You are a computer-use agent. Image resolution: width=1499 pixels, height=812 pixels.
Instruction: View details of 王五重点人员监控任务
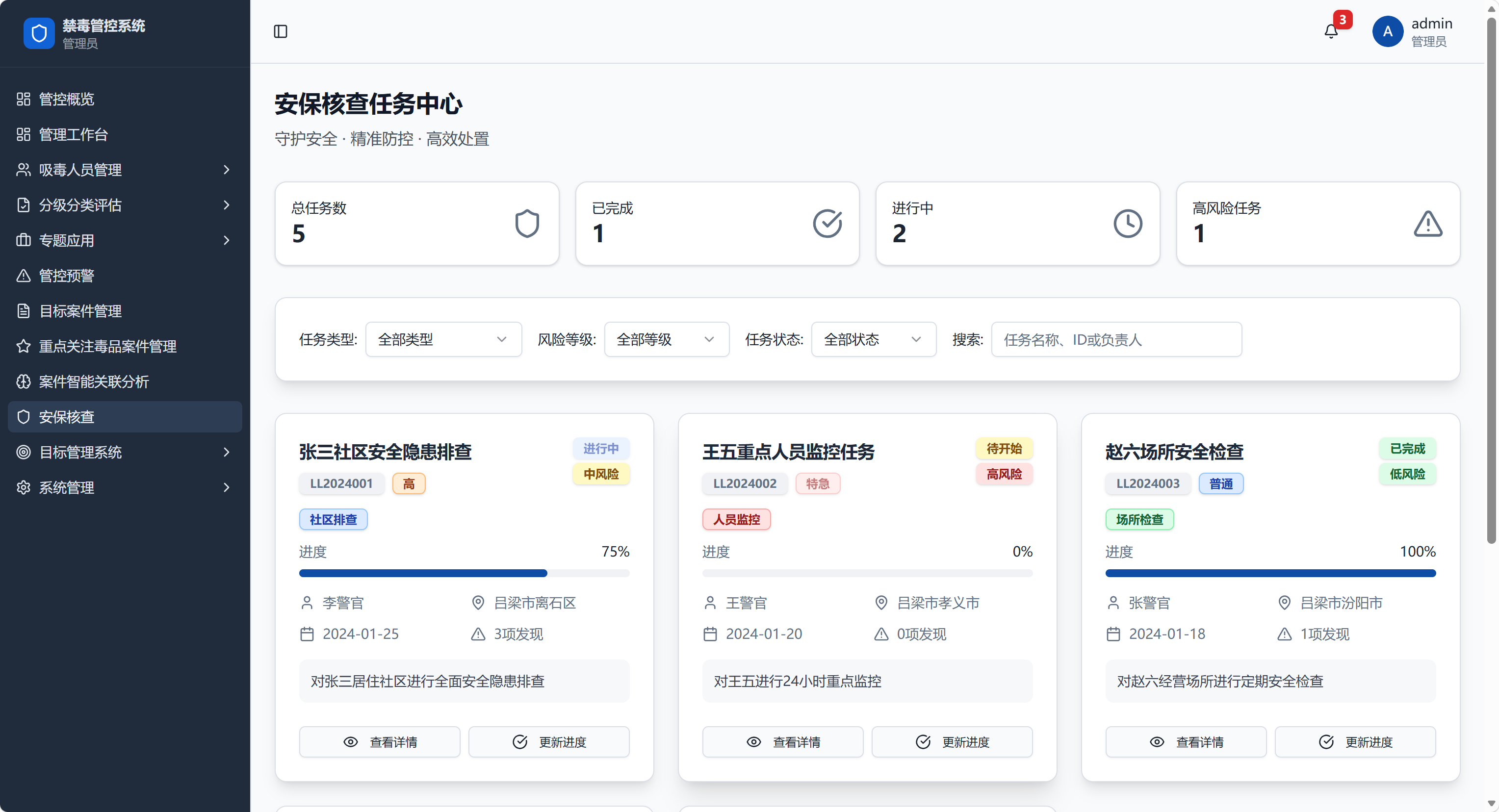[x=783, y=741]
